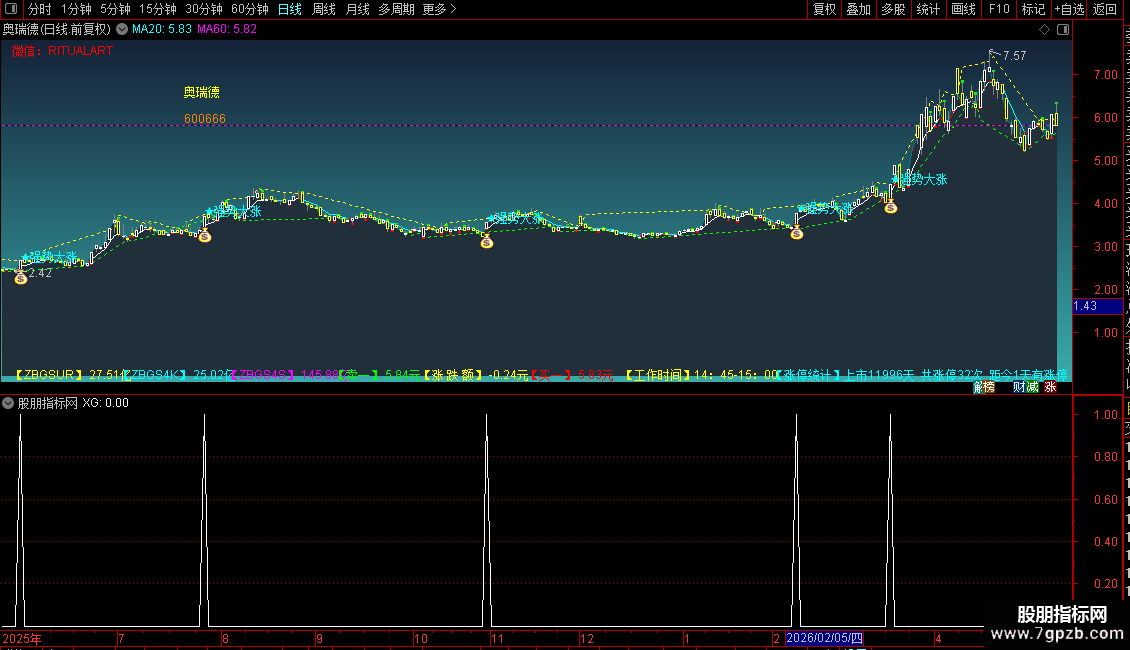The height and width of the screenshot is (650, 1130).
Task: Click the F10 company info button
Action: click(999, 9)
